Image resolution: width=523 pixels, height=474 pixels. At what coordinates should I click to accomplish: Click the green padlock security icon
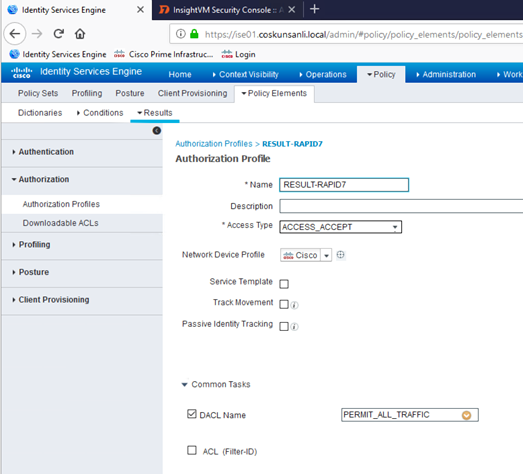(x=194, y=34)
